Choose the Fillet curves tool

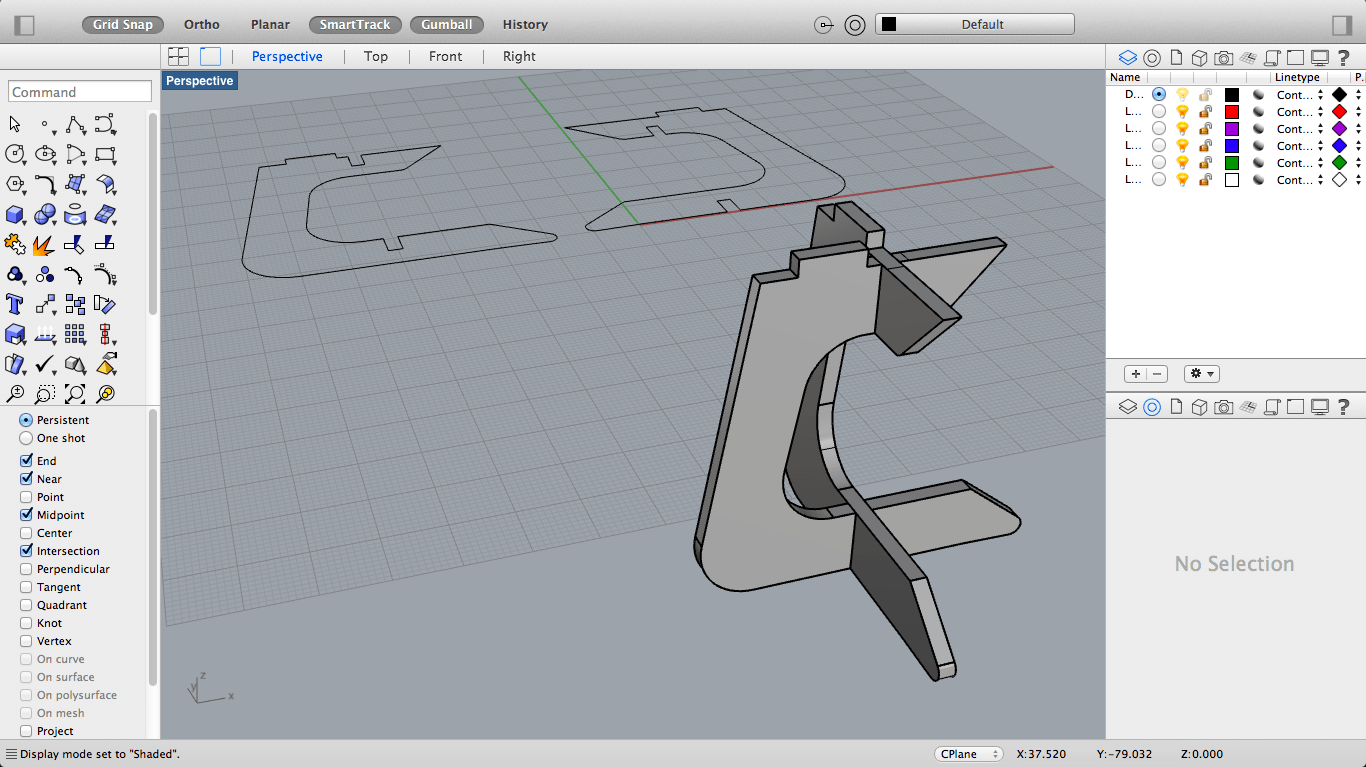pos(45,185)
